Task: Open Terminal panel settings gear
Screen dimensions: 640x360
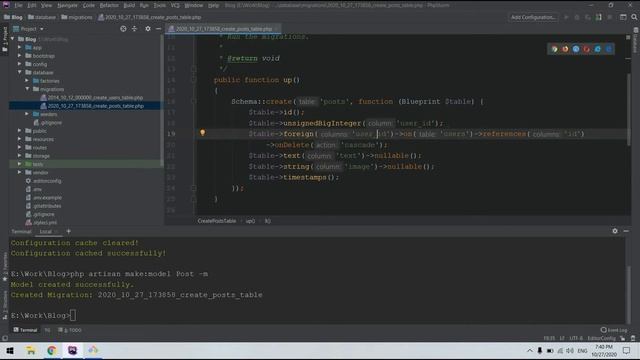Action: pyautogui.click(x=615, y=231)
